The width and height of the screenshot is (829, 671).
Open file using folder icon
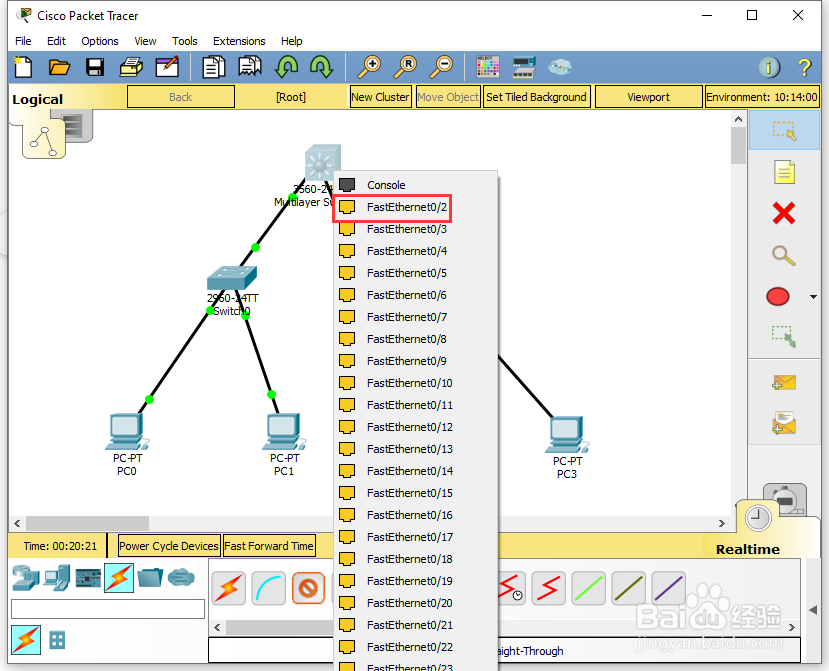(59, 67)
